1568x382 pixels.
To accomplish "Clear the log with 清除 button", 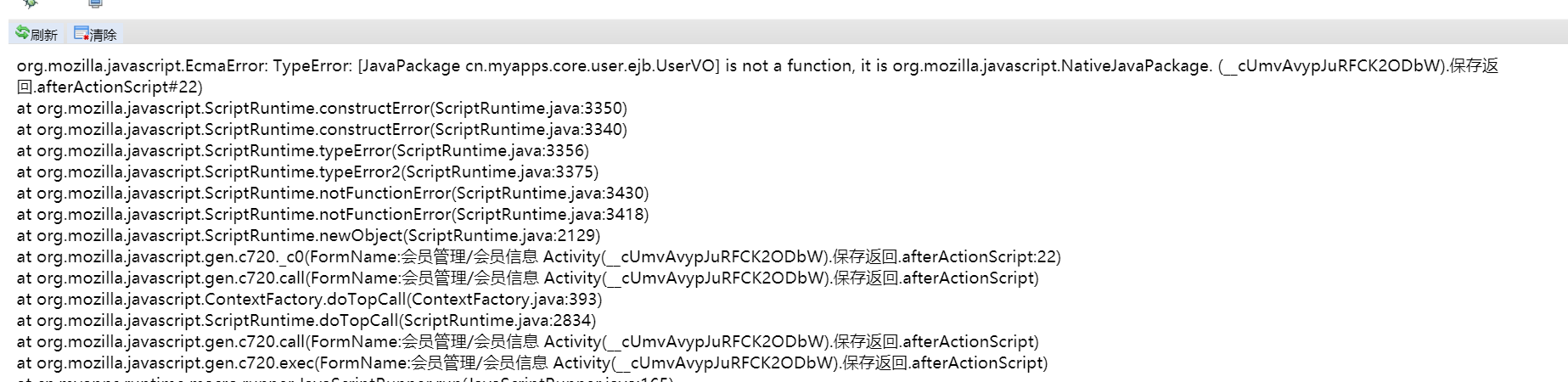I will [95, 34].
